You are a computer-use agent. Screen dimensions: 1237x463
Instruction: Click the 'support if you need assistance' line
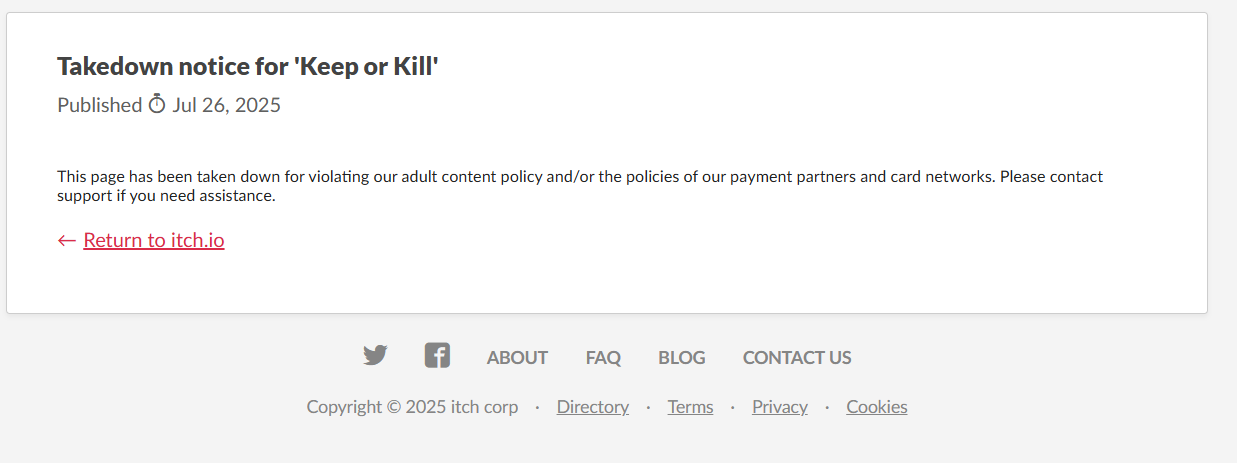[x=166, y=196]
